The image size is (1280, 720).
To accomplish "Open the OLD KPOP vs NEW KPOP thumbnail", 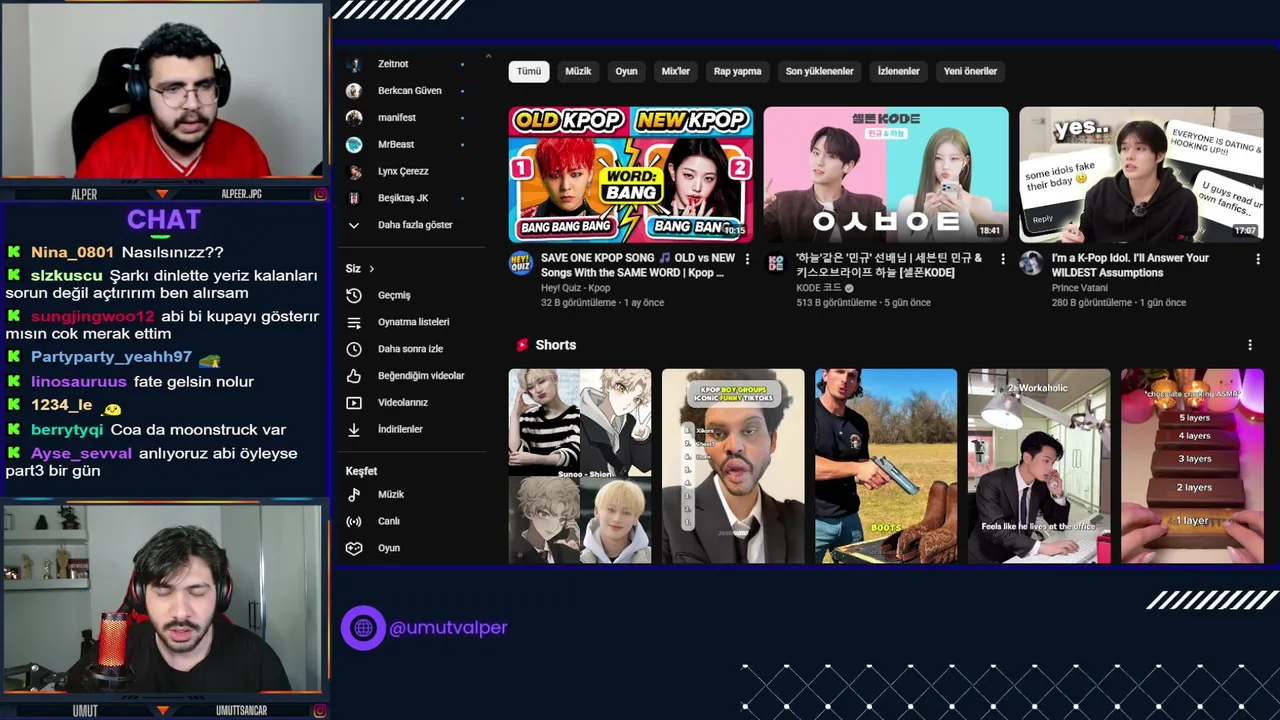I will 631,175.
